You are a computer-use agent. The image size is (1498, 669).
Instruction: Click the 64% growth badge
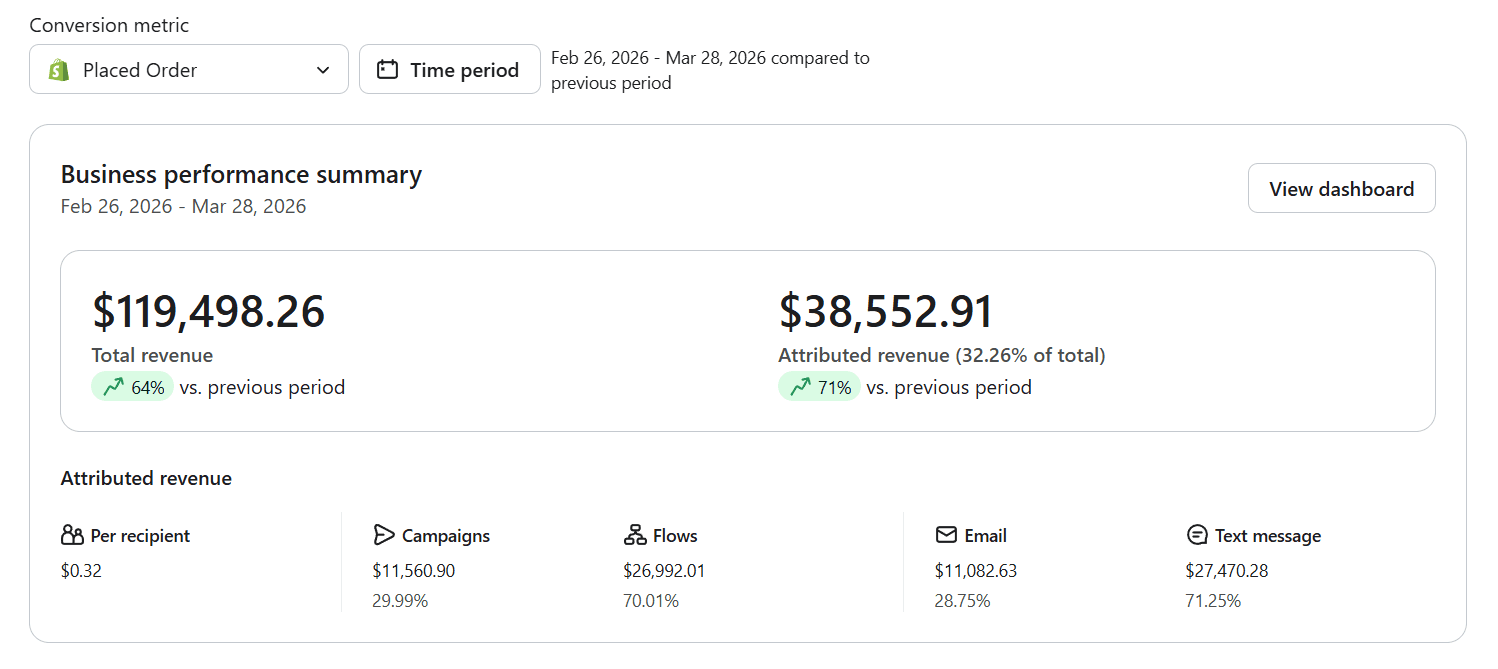click(132, 386)
